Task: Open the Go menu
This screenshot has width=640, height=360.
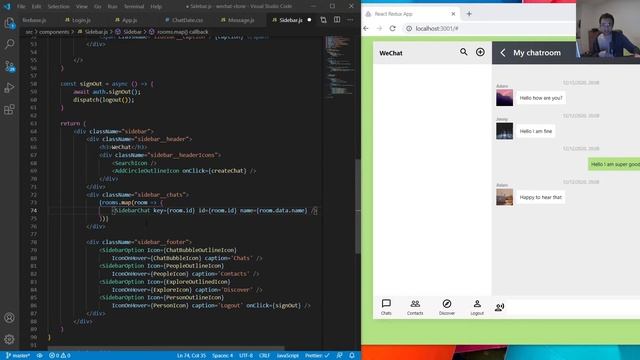Action: click(98, 7)
